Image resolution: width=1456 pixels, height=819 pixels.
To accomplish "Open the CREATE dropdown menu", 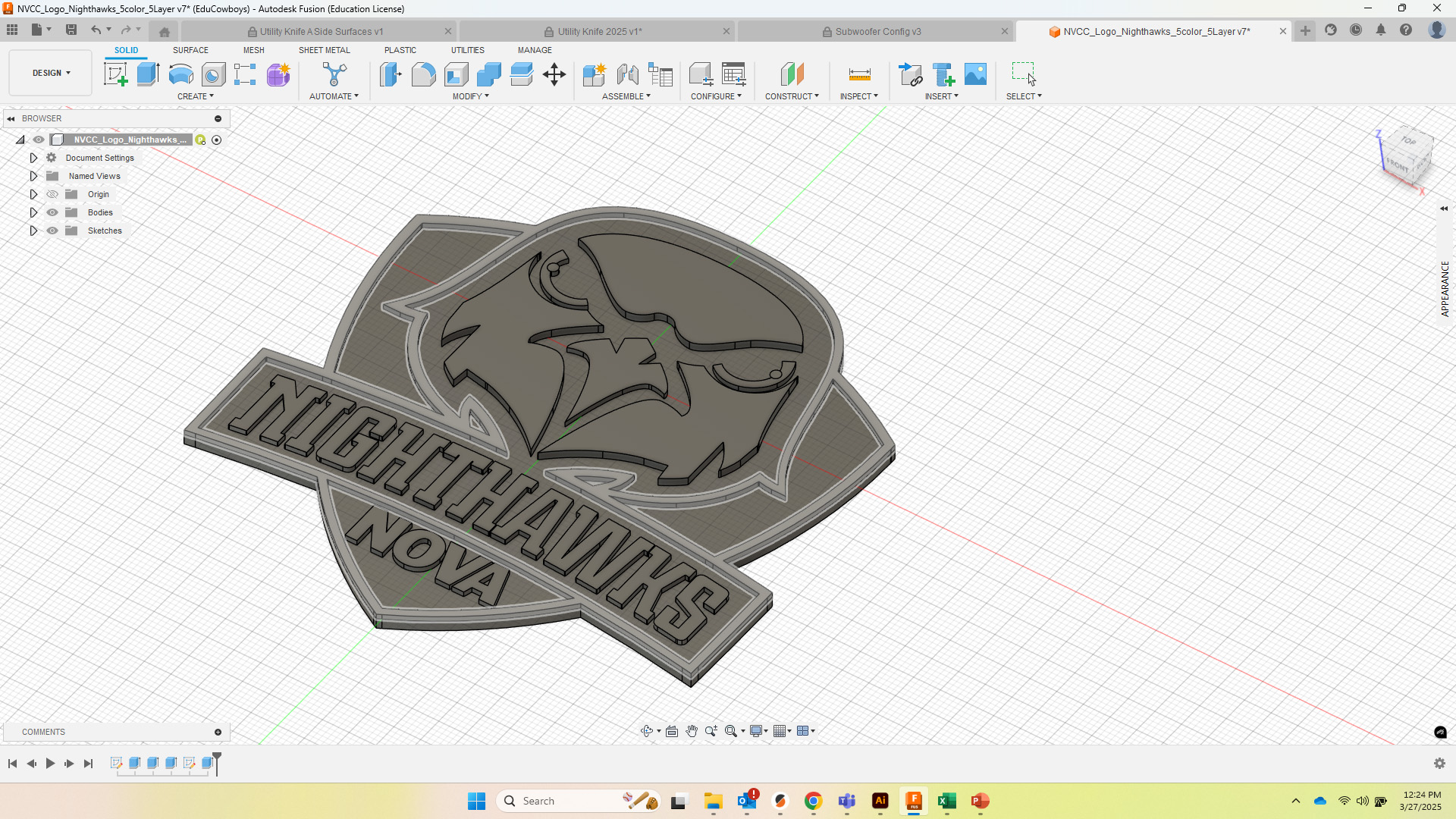I will point(195,96).
